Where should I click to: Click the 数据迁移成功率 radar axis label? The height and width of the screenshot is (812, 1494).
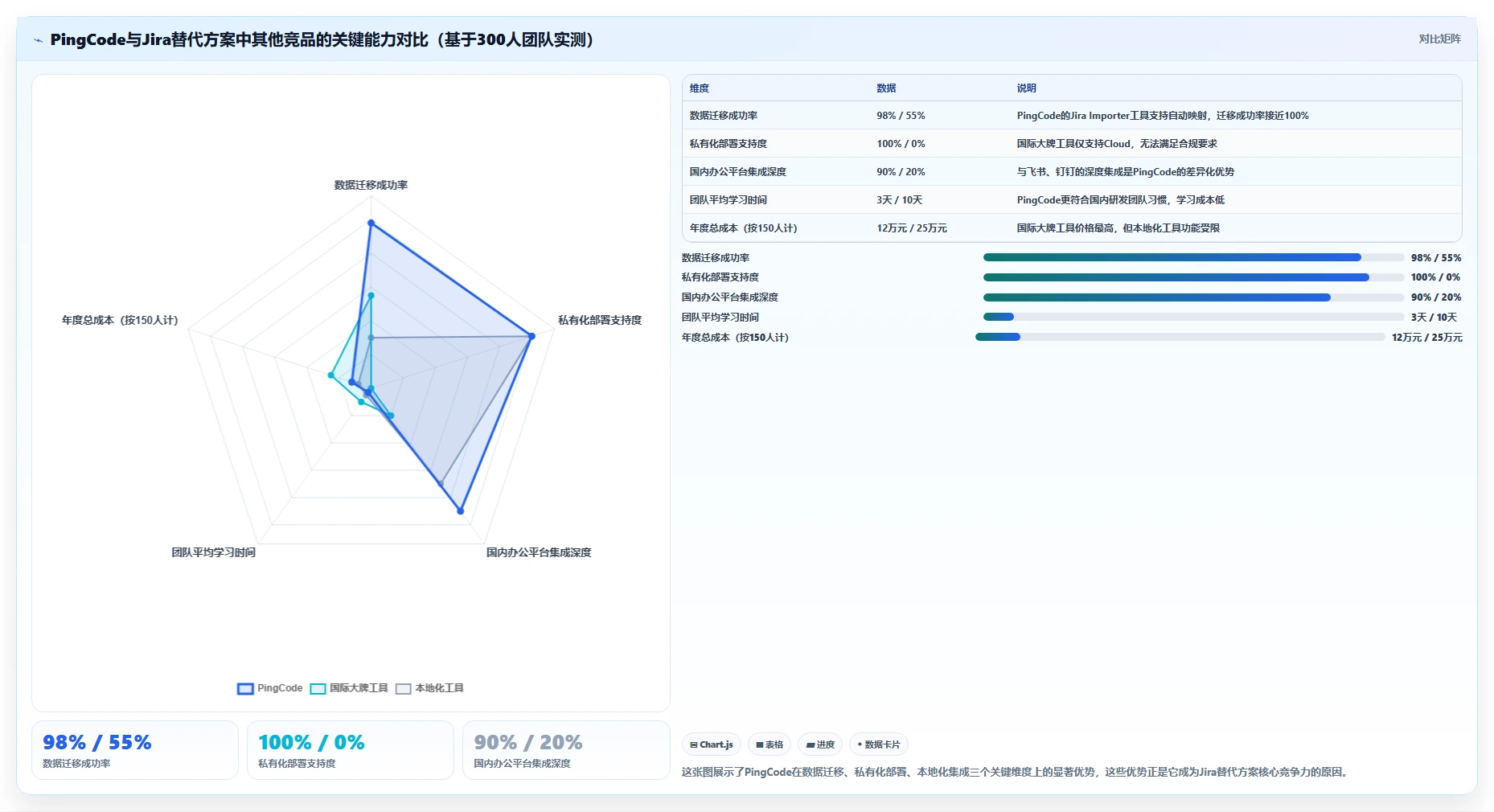coord(371,185)
